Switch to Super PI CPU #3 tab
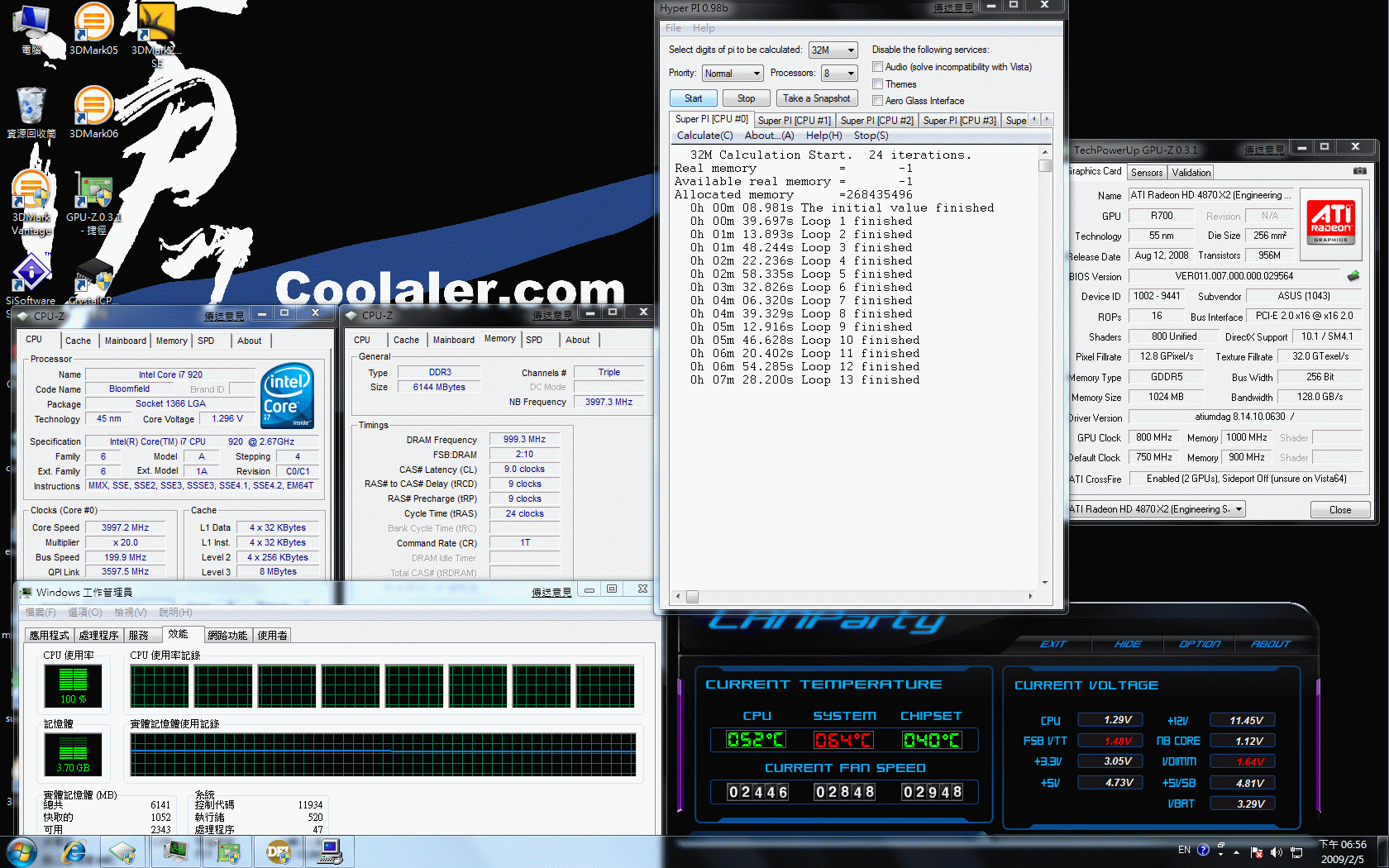This screenshot has height=868, width=1389. click(959, 121)
